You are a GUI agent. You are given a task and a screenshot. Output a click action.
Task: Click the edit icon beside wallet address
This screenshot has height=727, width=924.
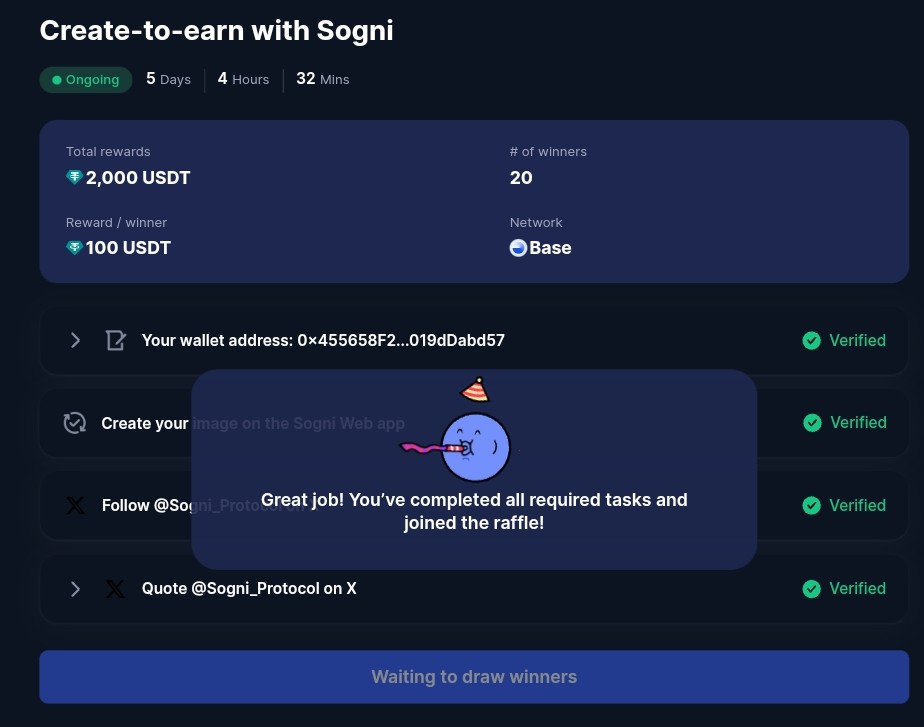116,340
